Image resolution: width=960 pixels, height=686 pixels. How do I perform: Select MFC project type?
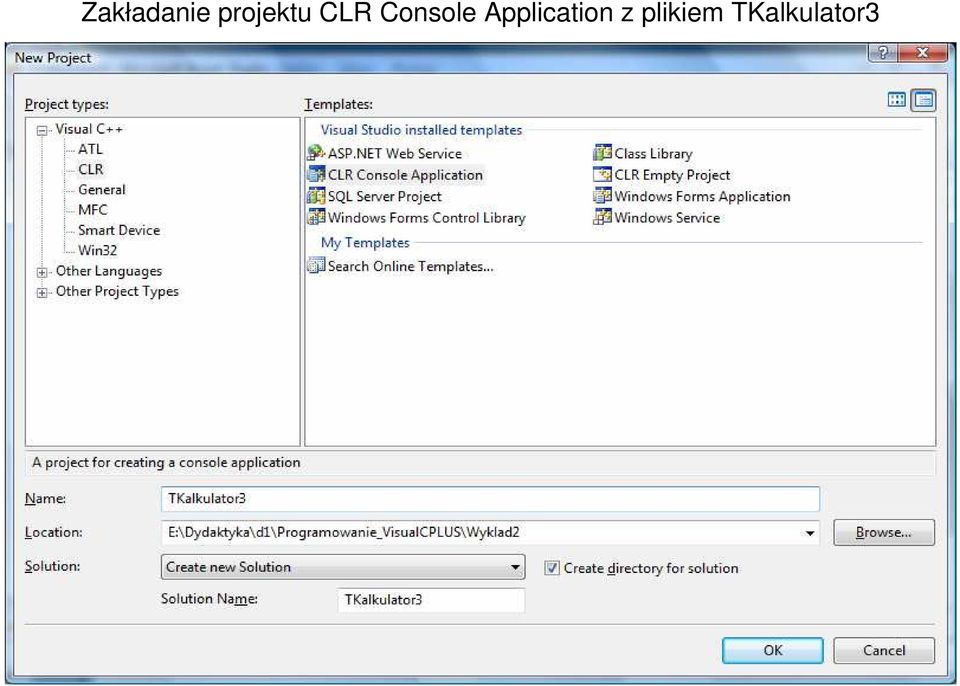pyautogui.click(x=92, y=209)
